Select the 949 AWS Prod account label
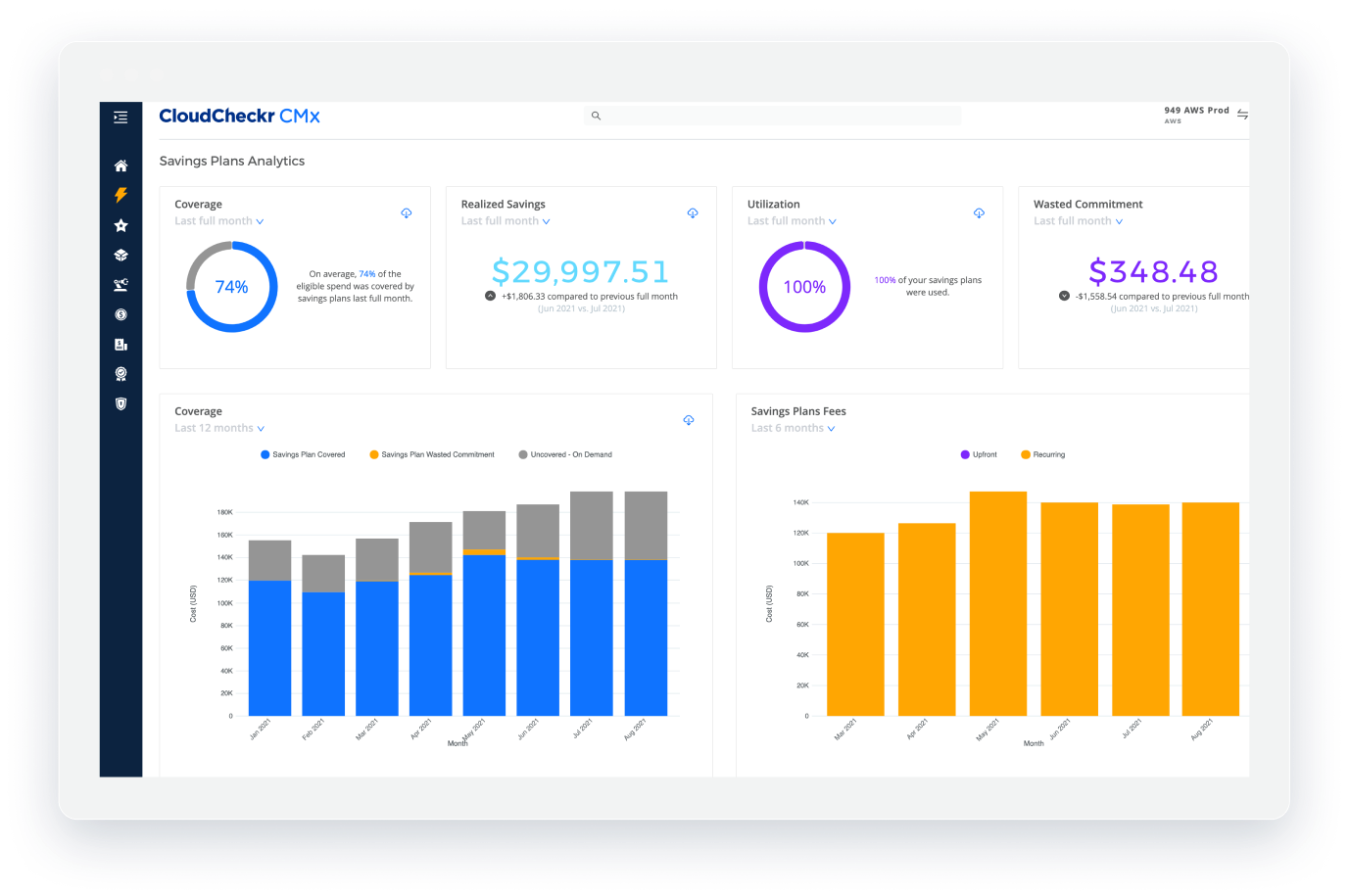Viewport: 1349px width, 896px height. coord(1196,111)
